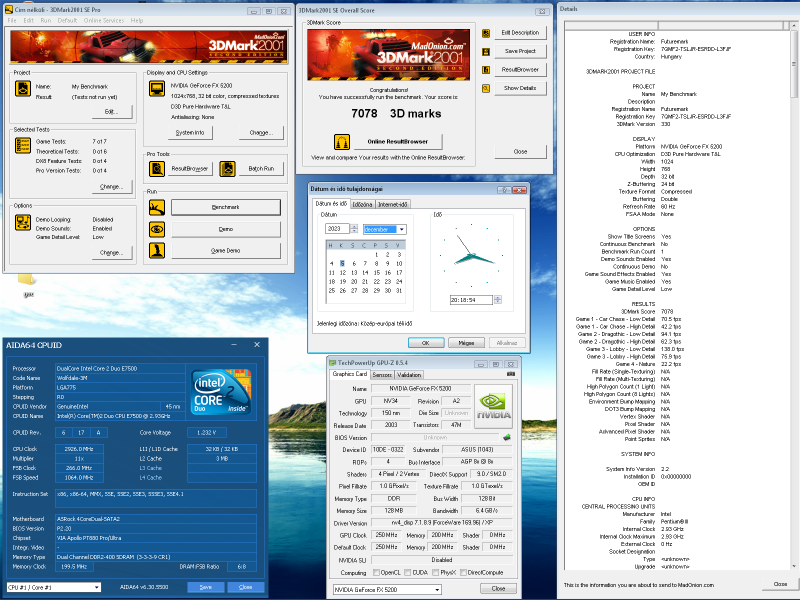Image resolution: width=800 pixels, height=600 pixels.
Task: Click Change button in Selected Tests group
Action: click(x=112, y=187)
